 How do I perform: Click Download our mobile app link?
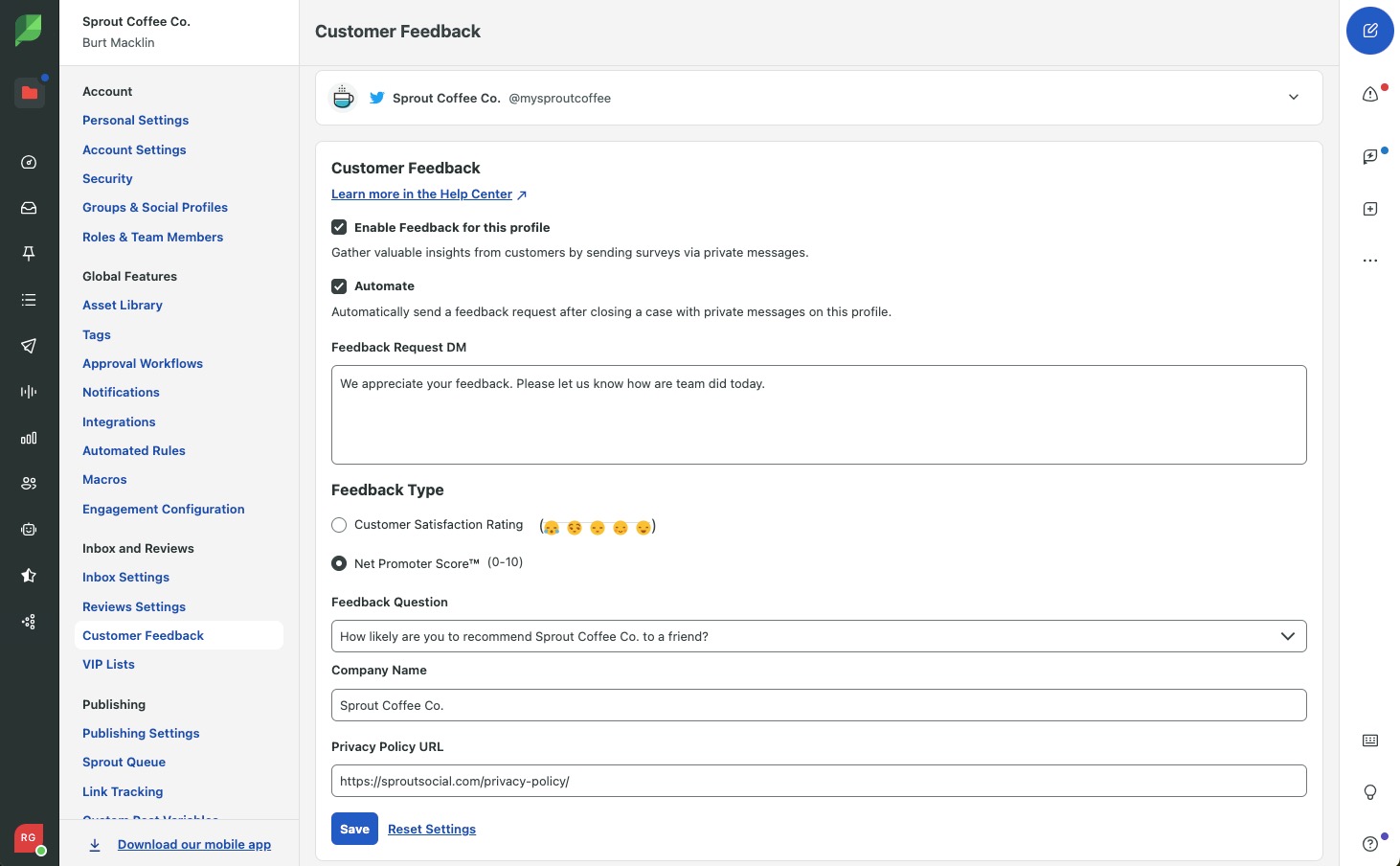(194, 845)
